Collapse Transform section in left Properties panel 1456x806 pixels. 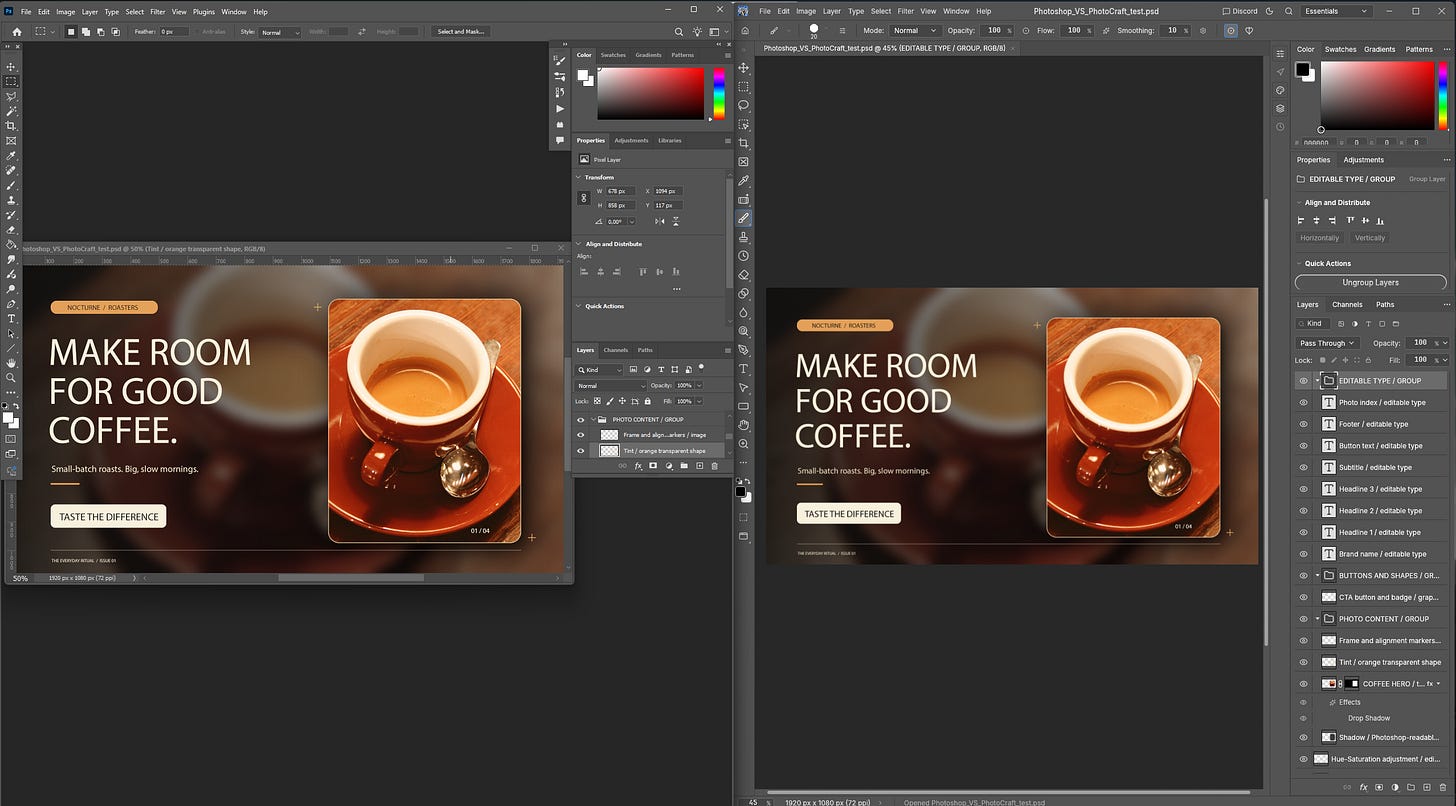(579, 177)
